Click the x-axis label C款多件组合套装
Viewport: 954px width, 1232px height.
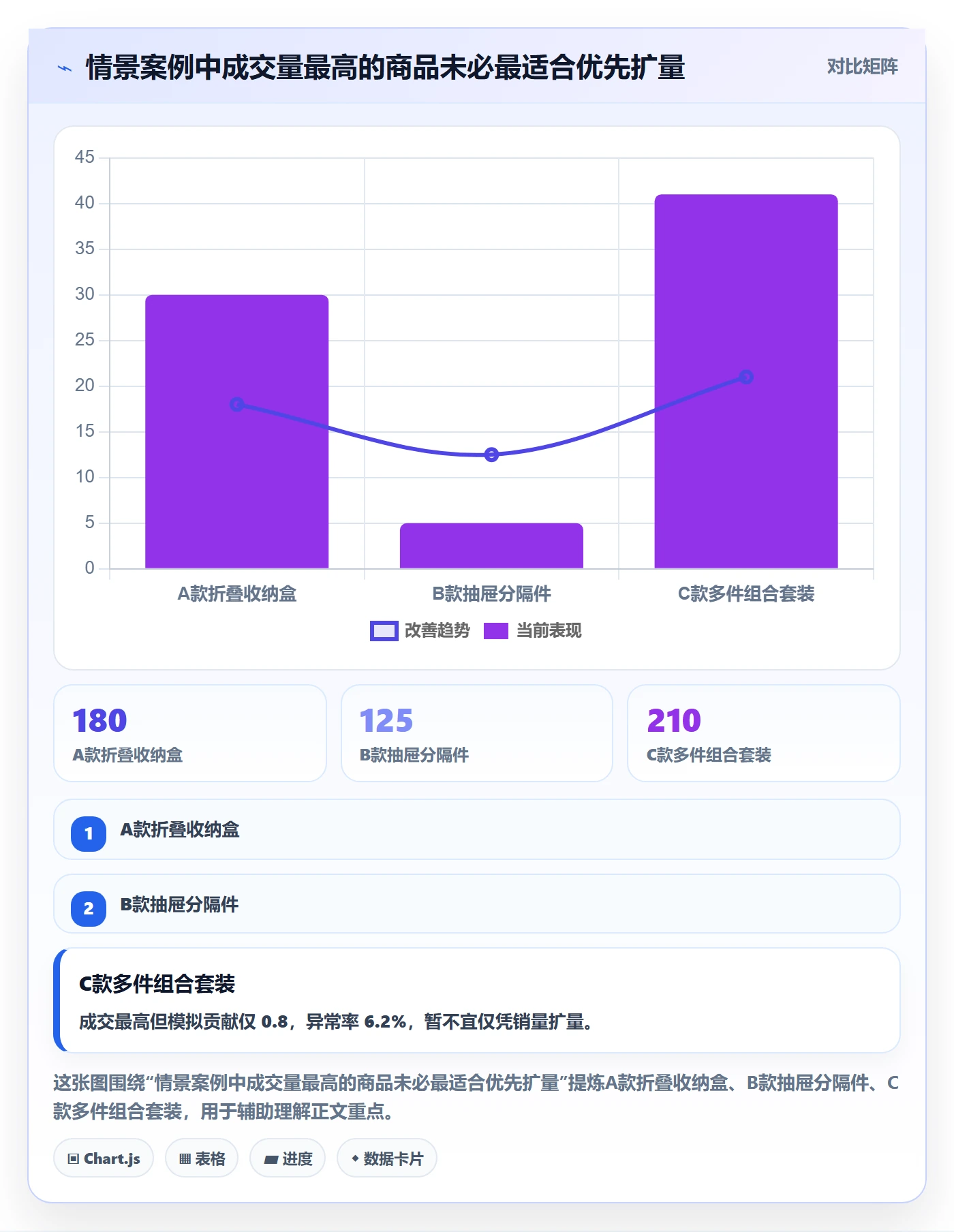[x=746, y=594]
